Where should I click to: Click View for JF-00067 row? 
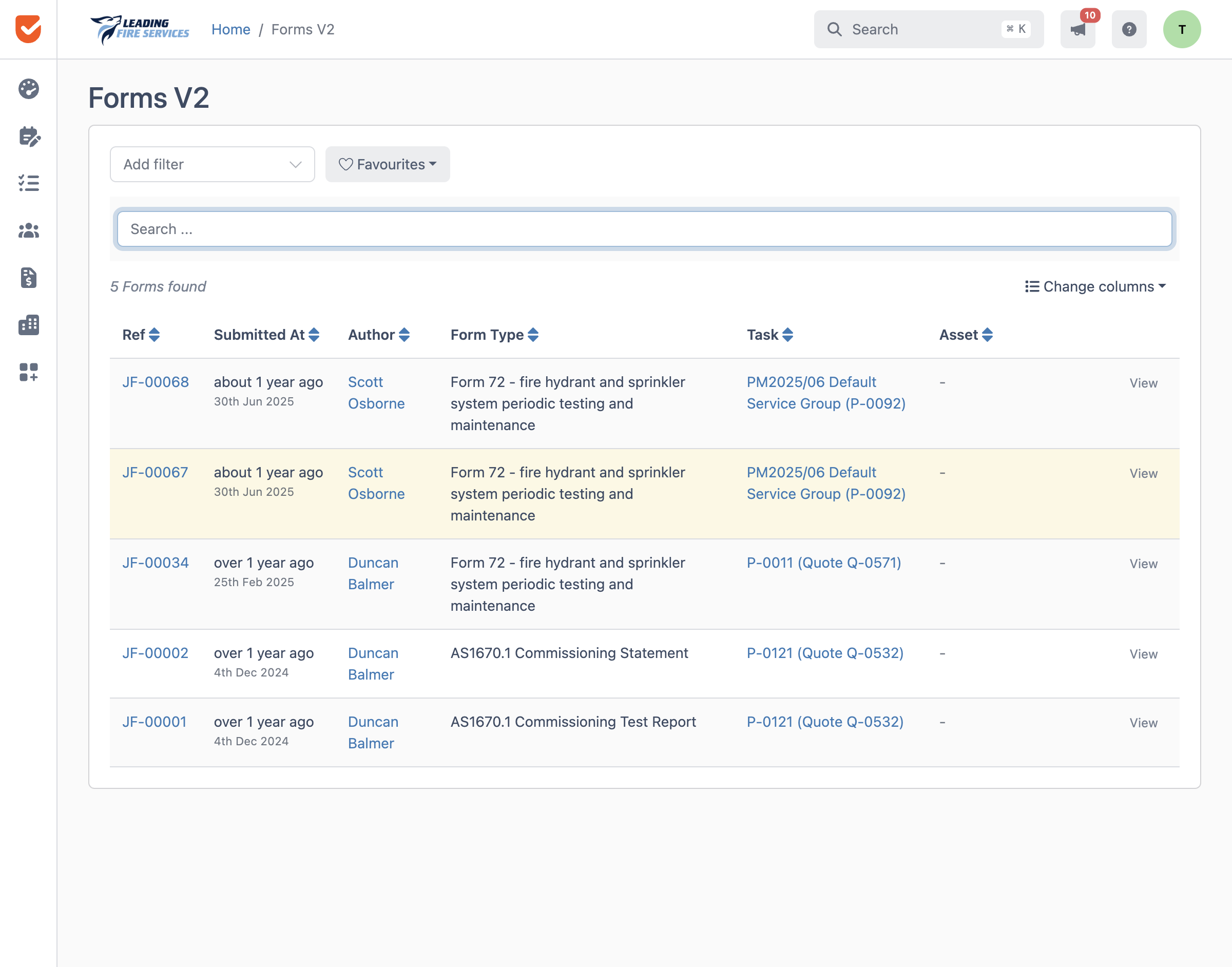(x=1143, y=473)
